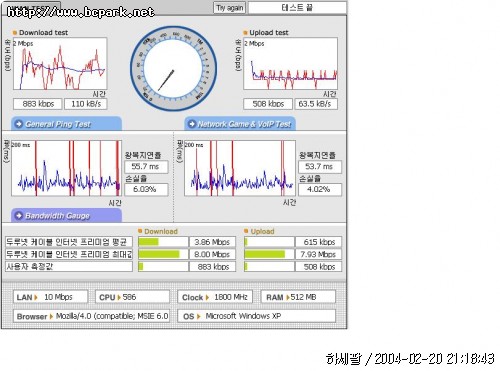Click the 8.00 Mbps download bar
Screen dimensions: 500x371
pyautogui.click(x=163, y=254)
